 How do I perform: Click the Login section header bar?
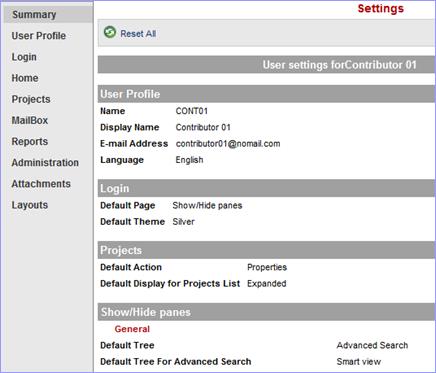pos(266,188)
